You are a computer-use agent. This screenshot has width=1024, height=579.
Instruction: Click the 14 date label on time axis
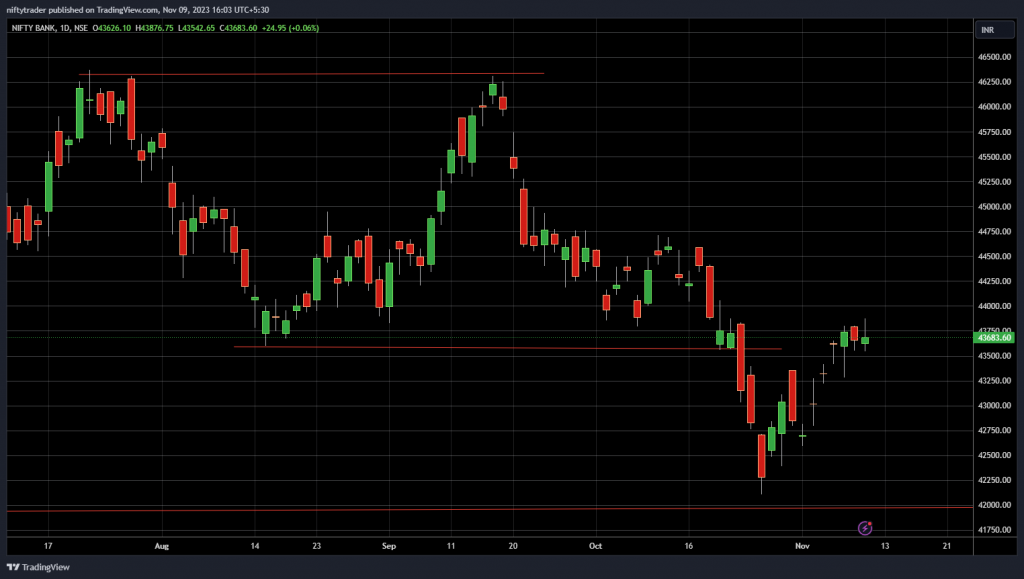(255, 546)
